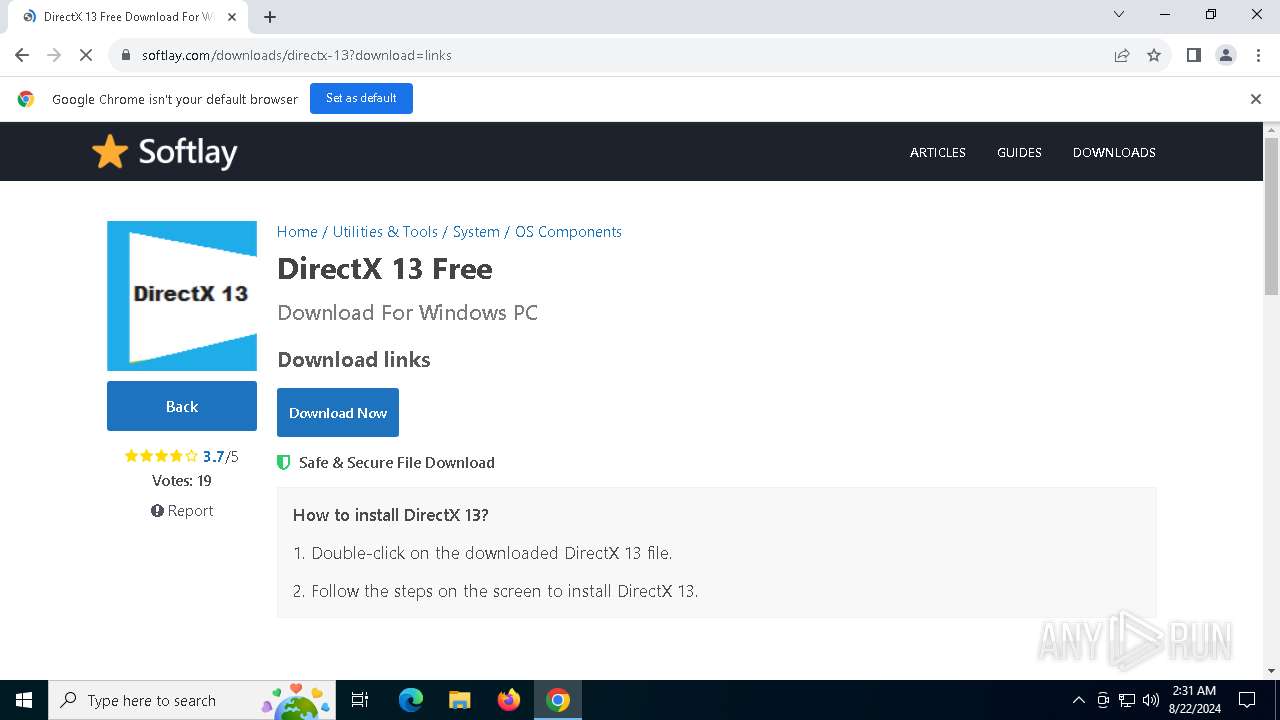Close the DirectX 13 tab
The image size is (1280, 720).
(x=233, y=17)
